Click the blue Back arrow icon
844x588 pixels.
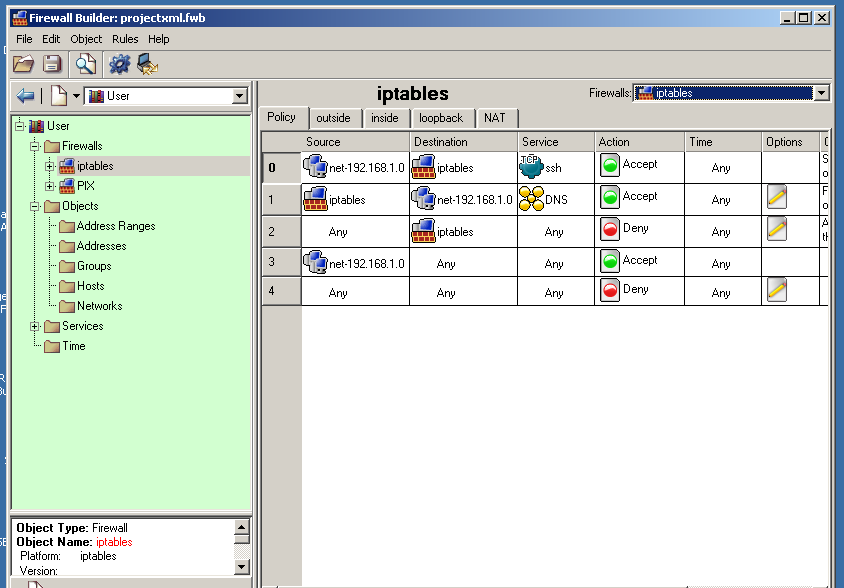tap(25, 96)
